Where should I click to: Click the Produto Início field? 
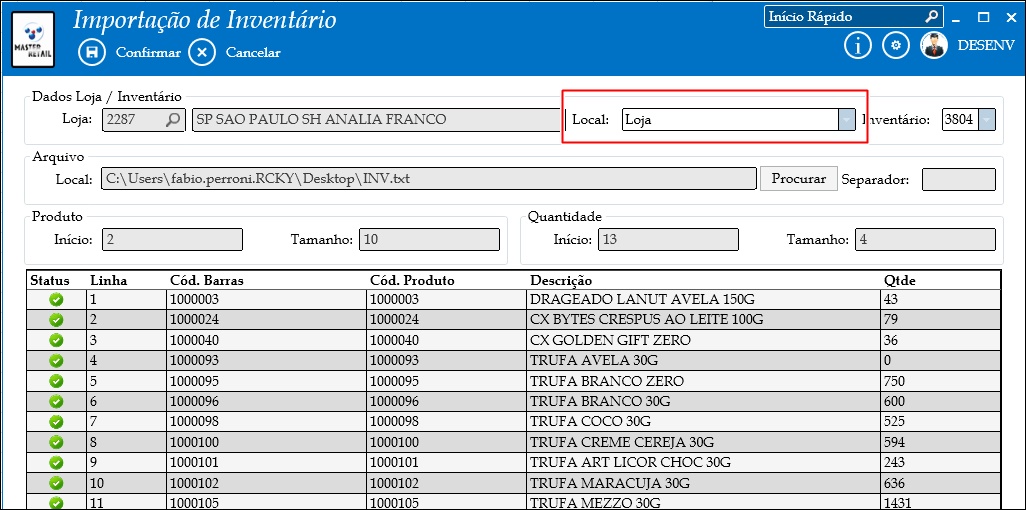click(172, 239)
